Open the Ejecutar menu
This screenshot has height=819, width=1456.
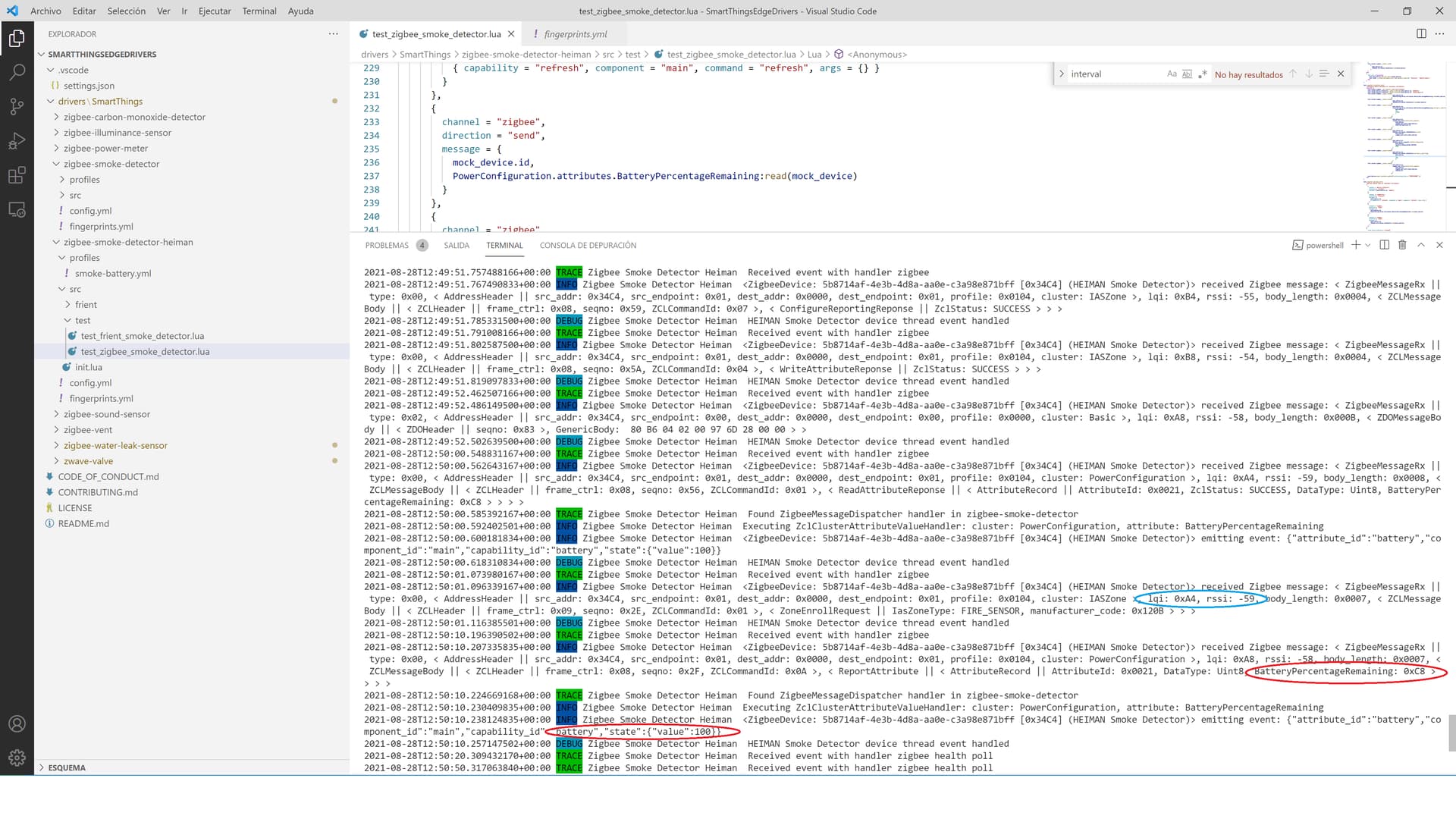tap(215, 11)
